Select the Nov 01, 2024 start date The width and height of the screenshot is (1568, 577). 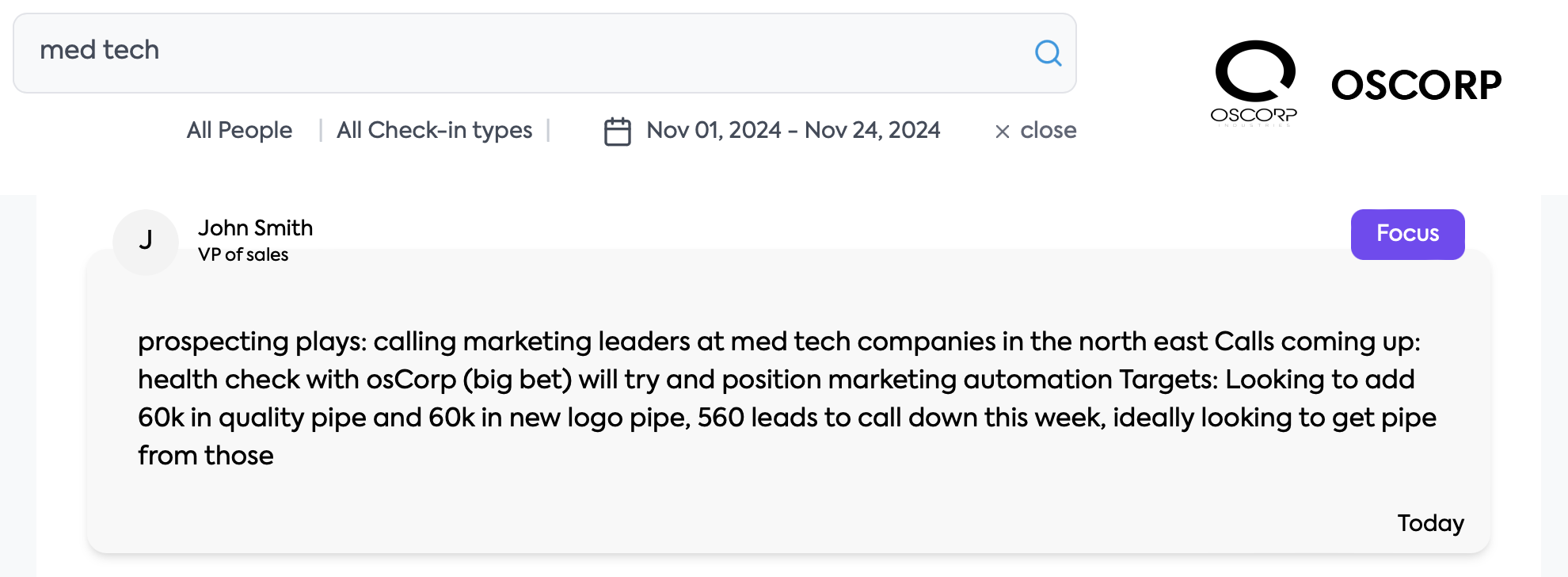point(714,130)
